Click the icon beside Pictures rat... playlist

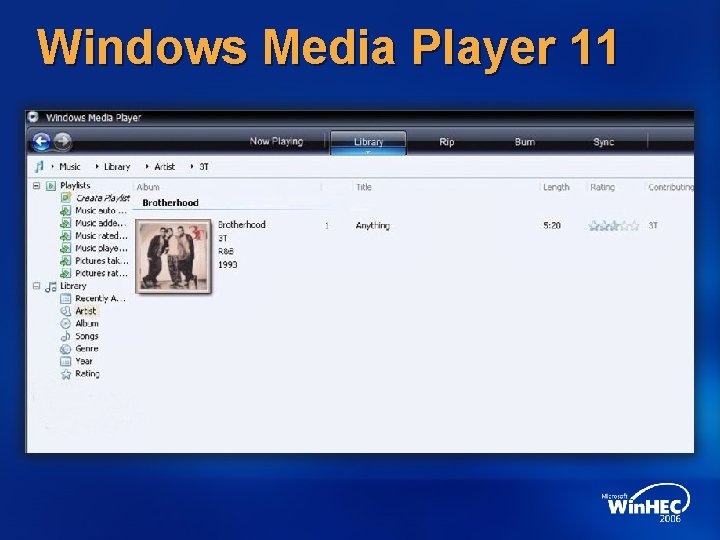[x=66, y=273]
